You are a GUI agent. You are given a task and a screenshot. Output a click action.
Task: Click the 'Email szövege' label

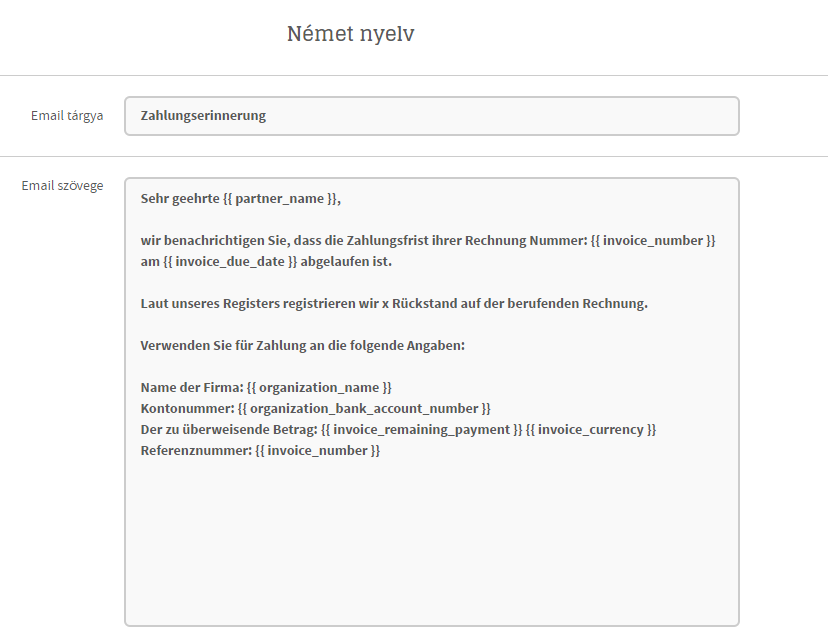click(62, 186)
